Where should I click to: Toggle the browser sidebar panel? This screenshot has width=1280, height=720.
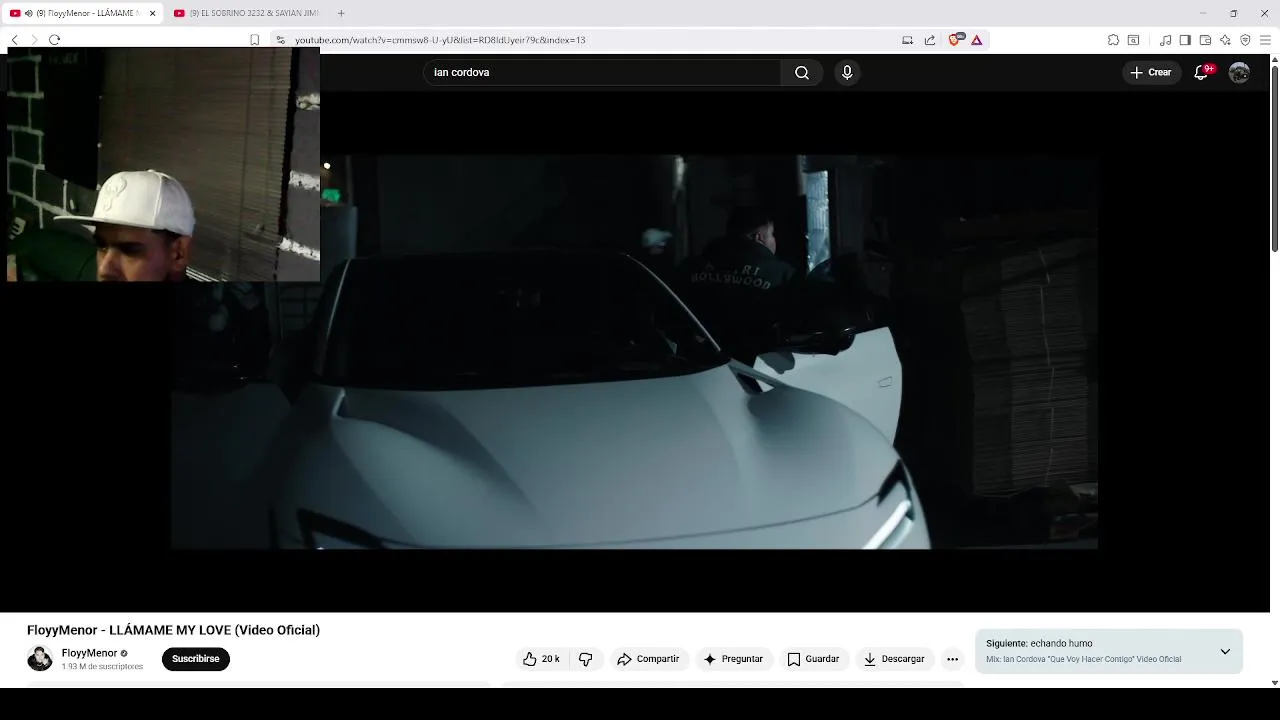1185,40
